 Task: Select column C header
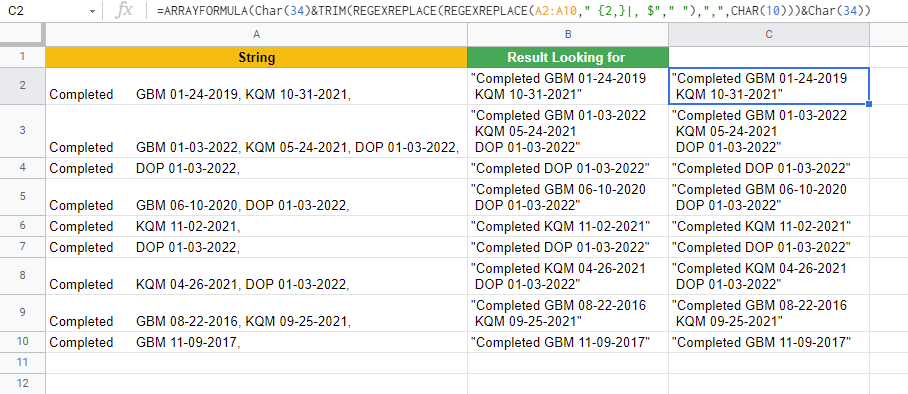[x=769, y=35]
